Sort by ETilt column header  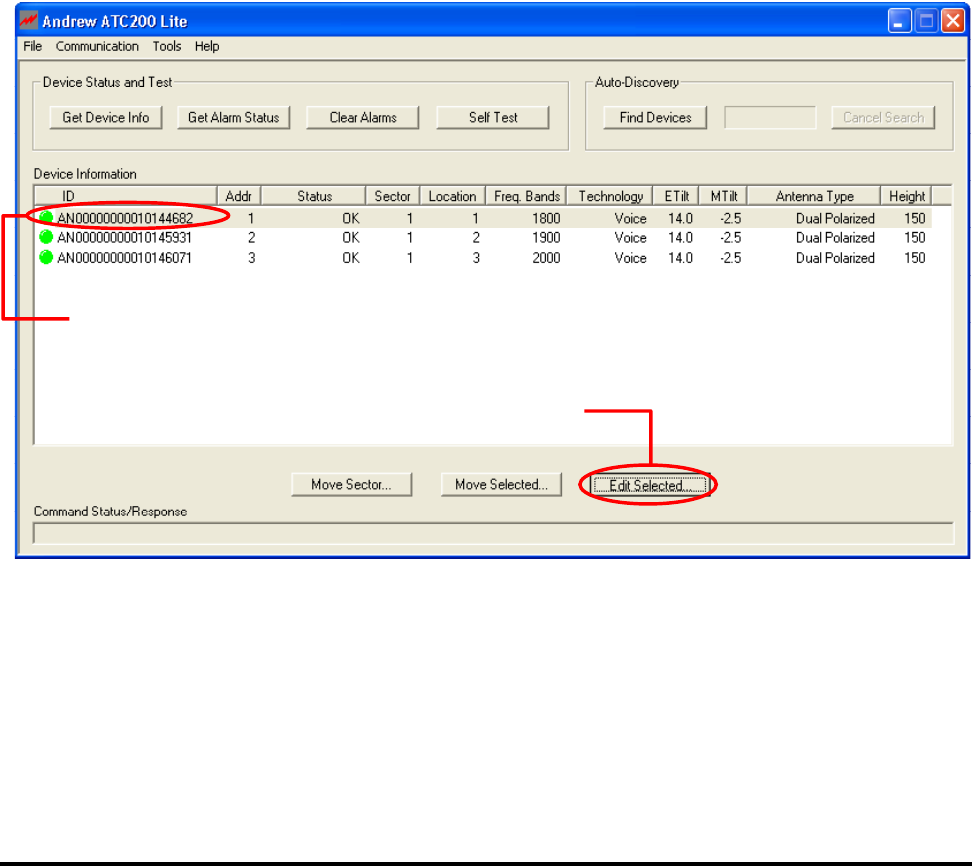(x=676, y=196)
